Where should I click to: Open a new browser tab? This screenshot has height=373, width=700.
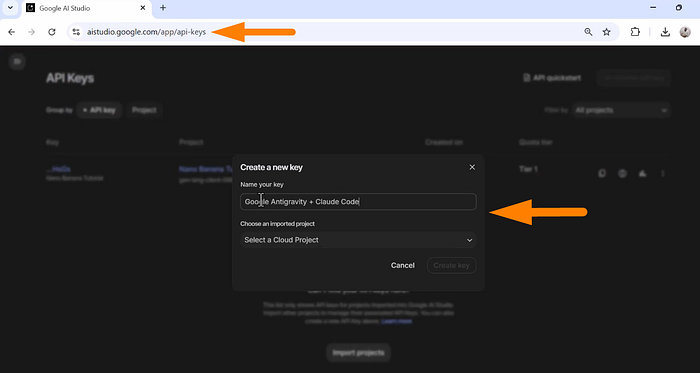coord(163,8)
